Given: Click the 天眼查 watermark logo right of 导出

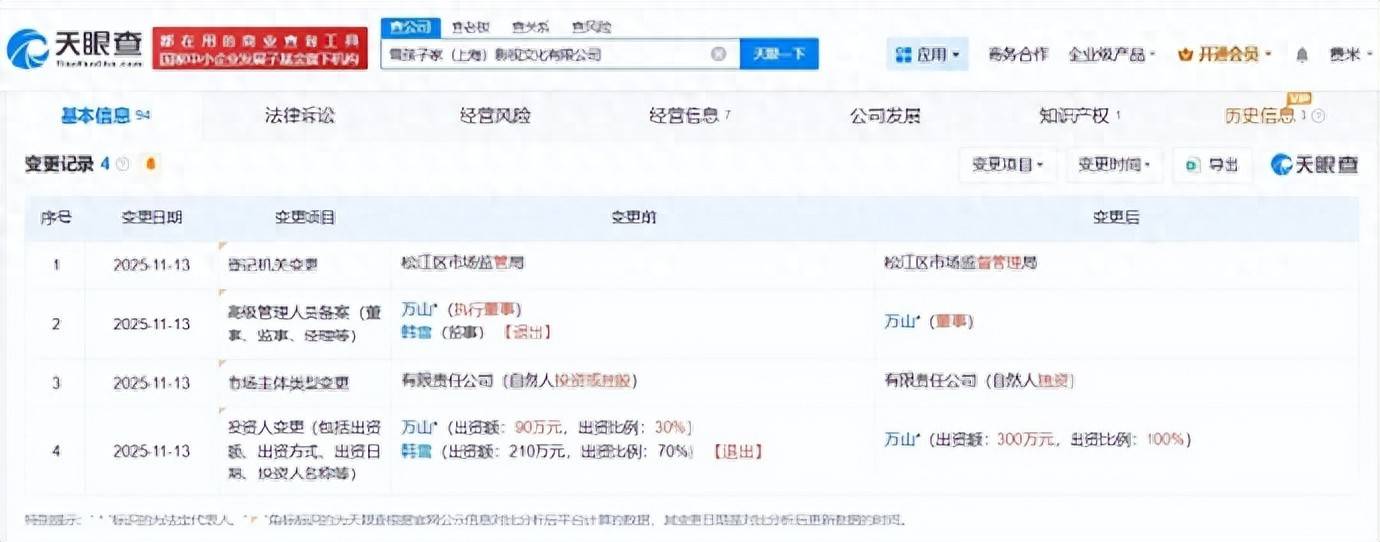Looking at the screenshot, I should pyautogui.click(x=1315, y=165).
